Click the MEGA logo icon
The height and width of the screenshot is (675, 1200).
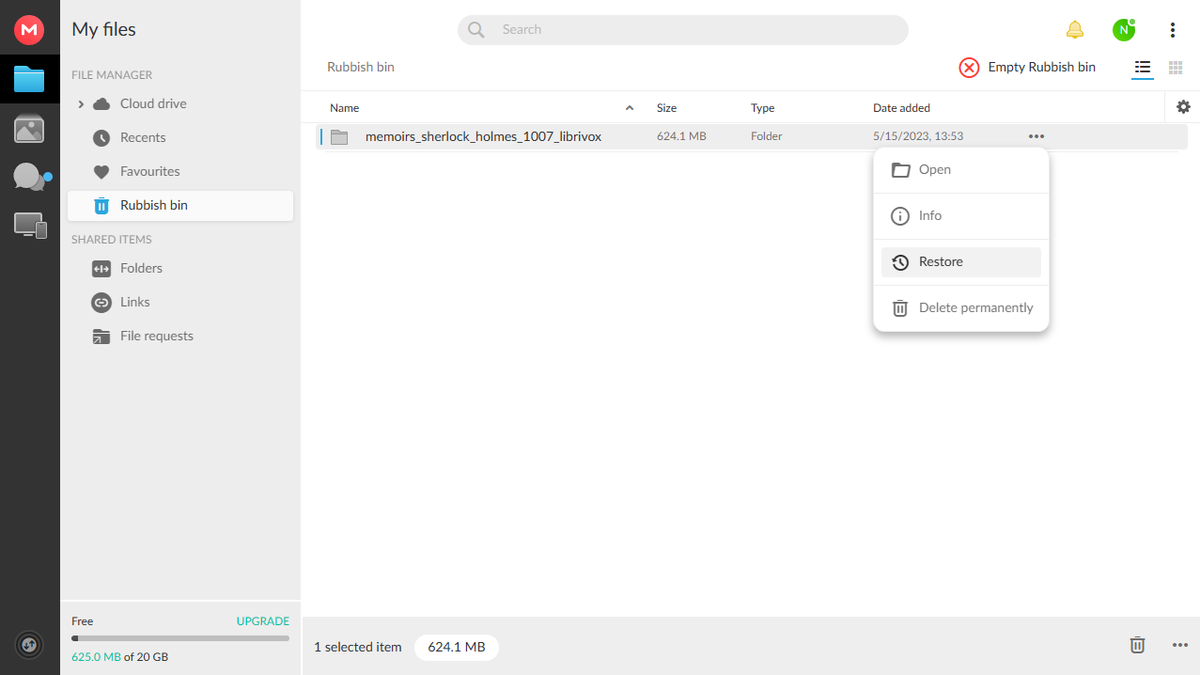click(29, 29)
